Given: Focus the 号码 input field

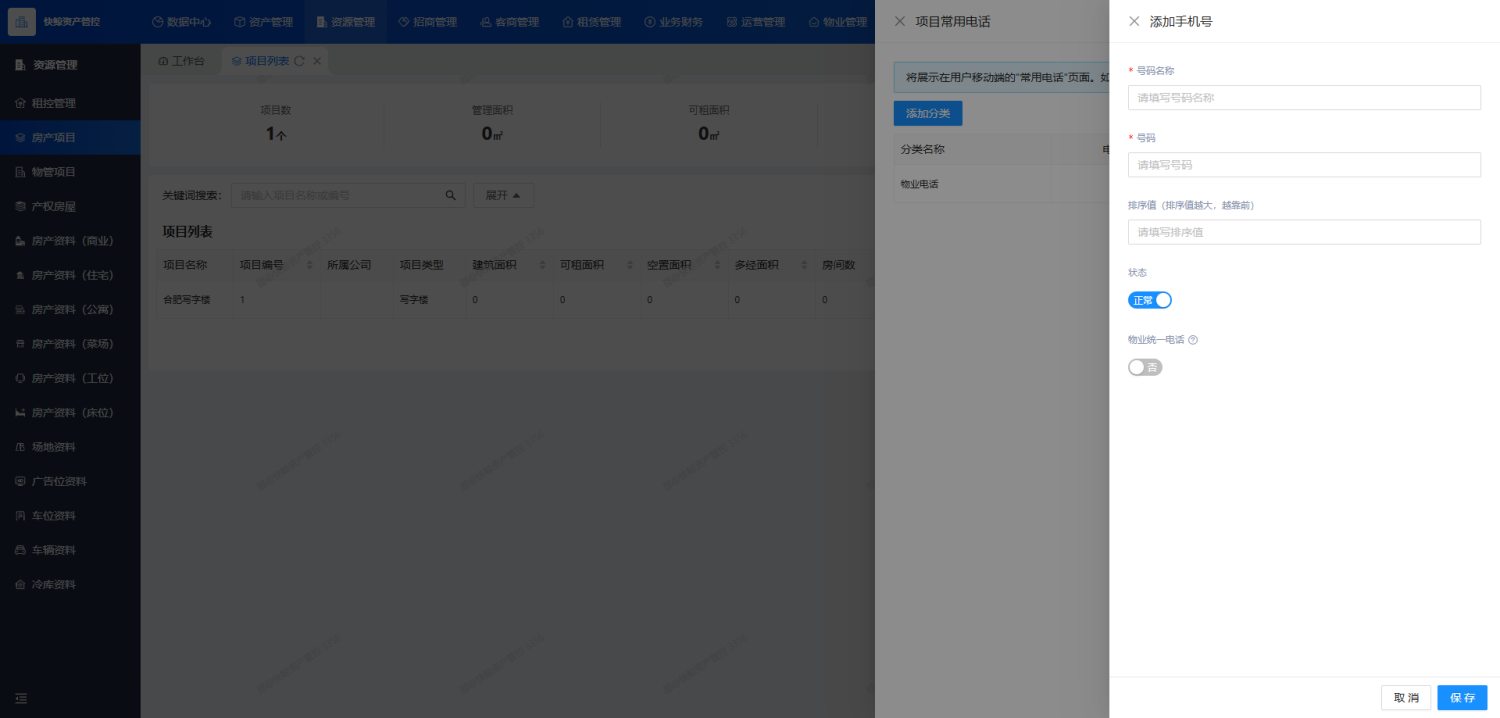Looking at the screenshot, I should (1304, 165).
